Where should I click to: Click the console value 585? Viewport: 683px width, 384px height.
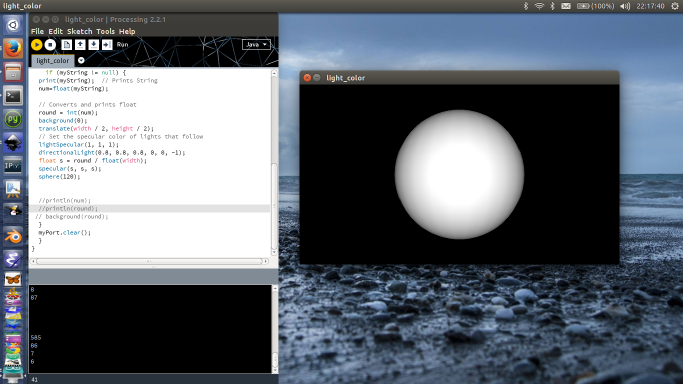point(36,337)
